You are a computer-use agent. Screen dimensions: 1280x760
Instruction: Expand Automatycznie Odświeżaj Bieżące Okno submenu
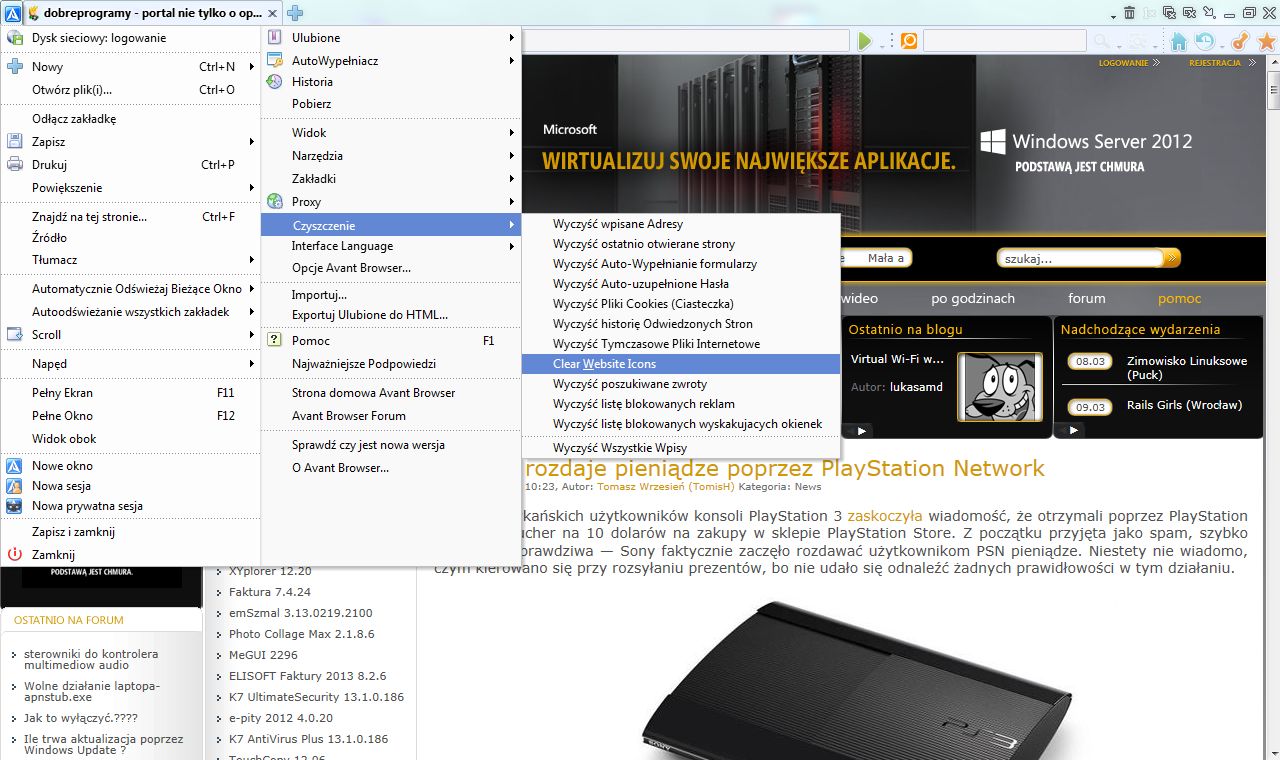[x=130, y=289]
